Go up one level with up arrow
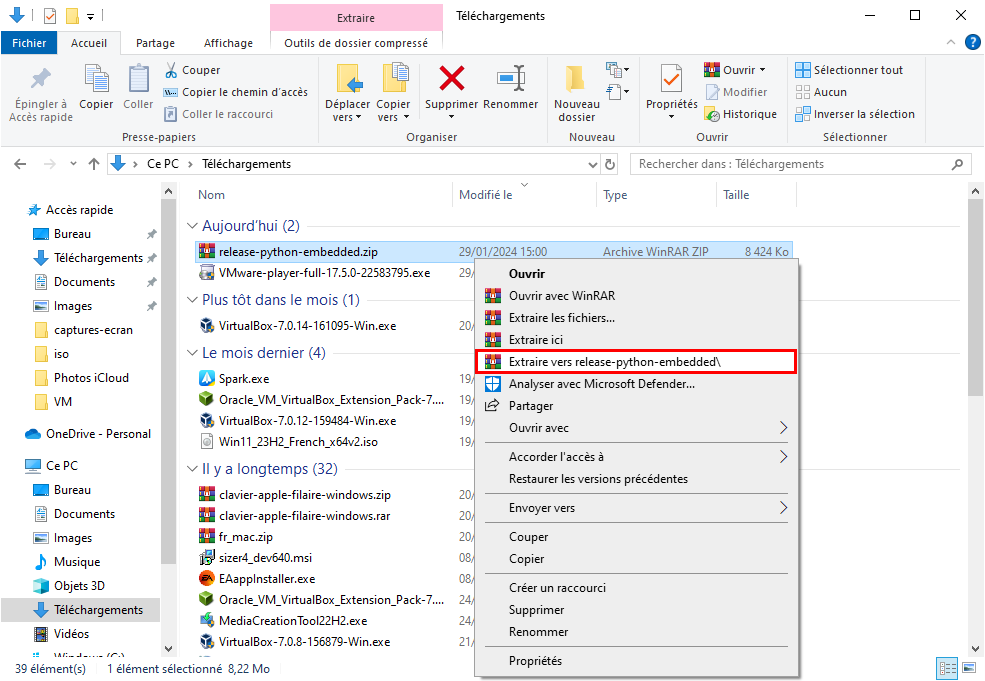 [94, 164]
